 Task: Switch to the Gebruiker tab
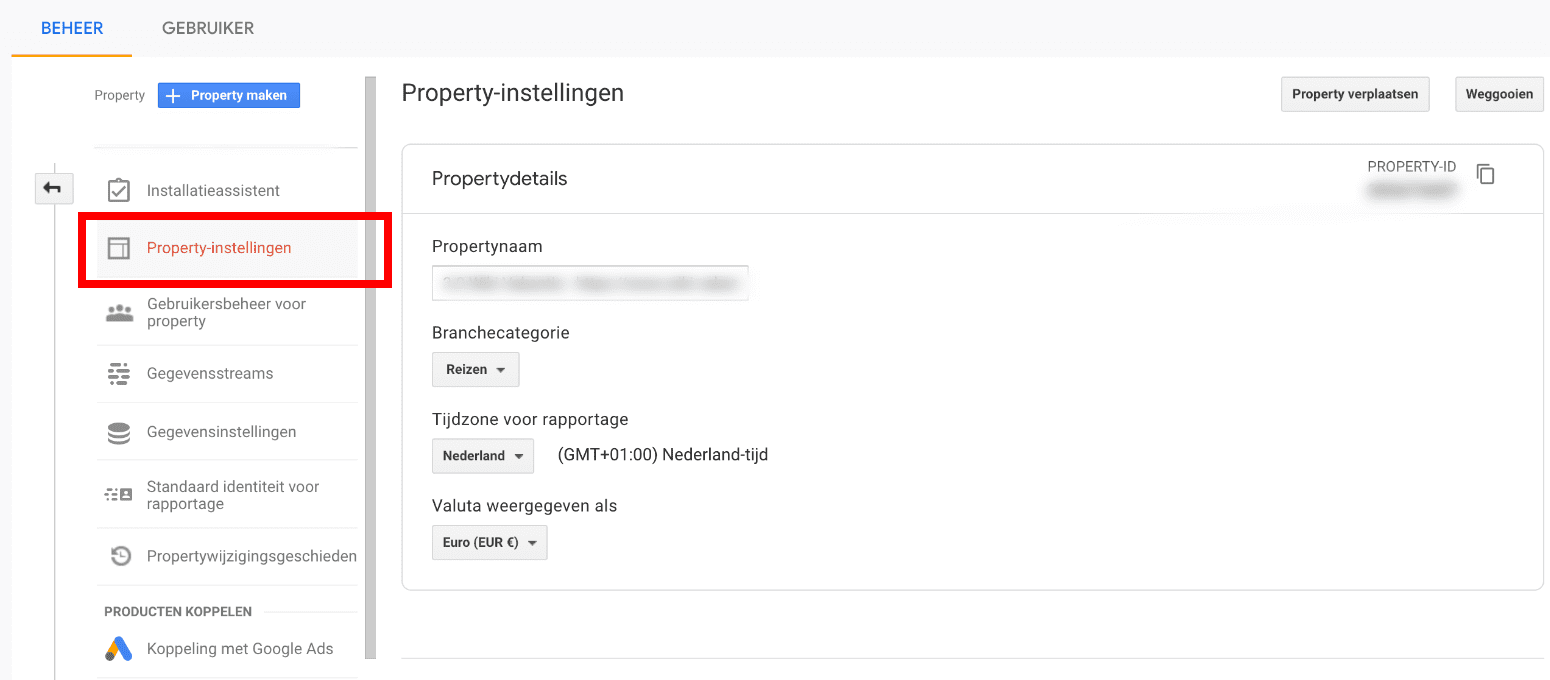pos(208,28)
